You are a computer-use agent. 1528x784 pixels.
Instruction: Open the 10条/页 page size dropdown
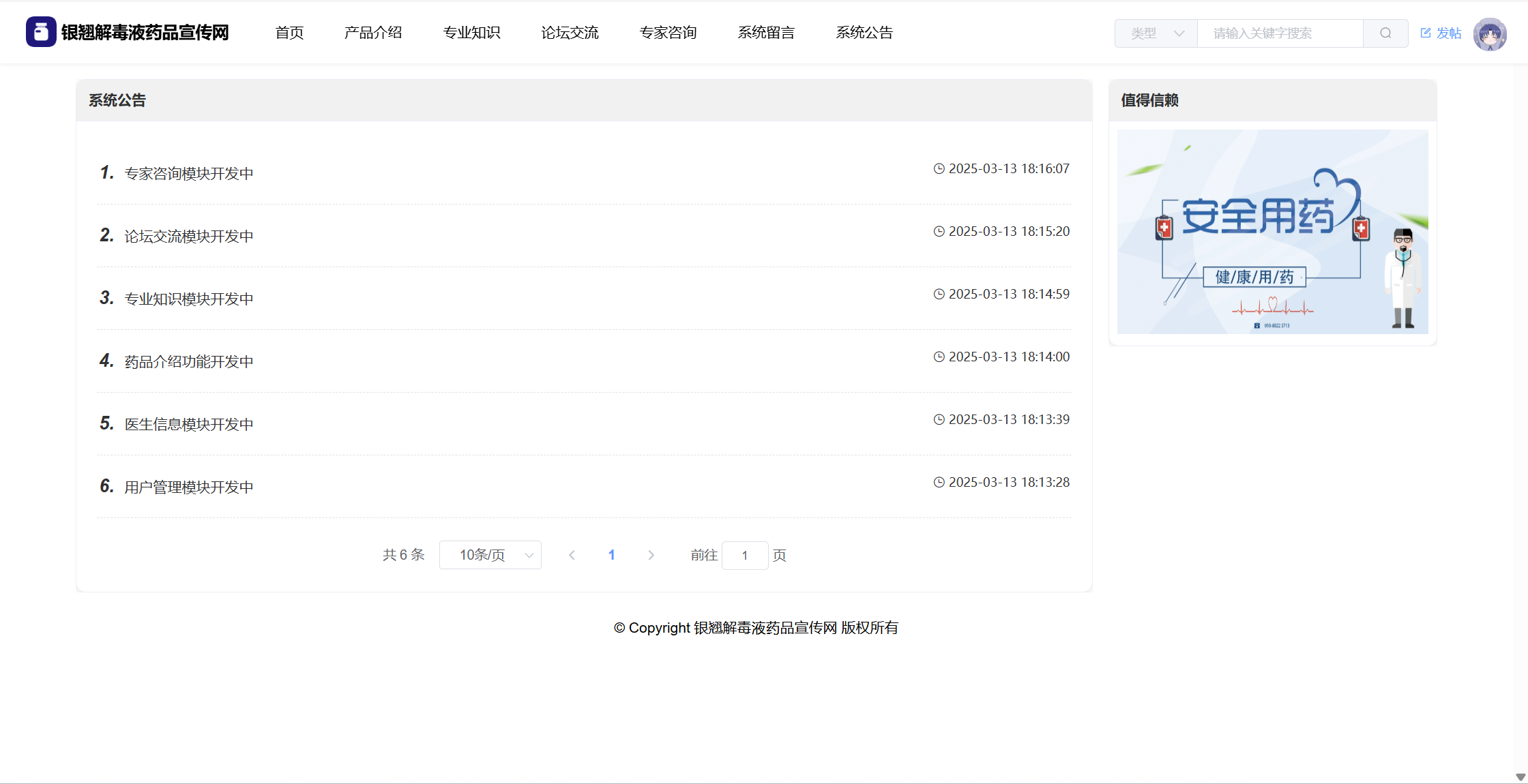pyautogui.click(x=490, y=555)
